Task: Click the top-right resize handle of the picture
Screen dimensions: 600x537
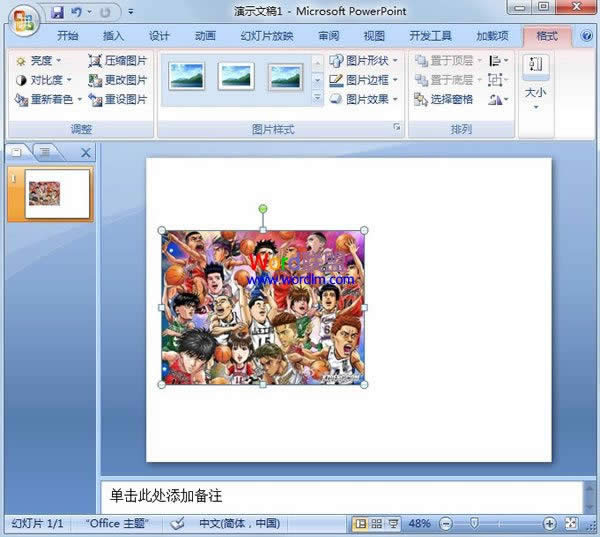Action: [364, 230]
